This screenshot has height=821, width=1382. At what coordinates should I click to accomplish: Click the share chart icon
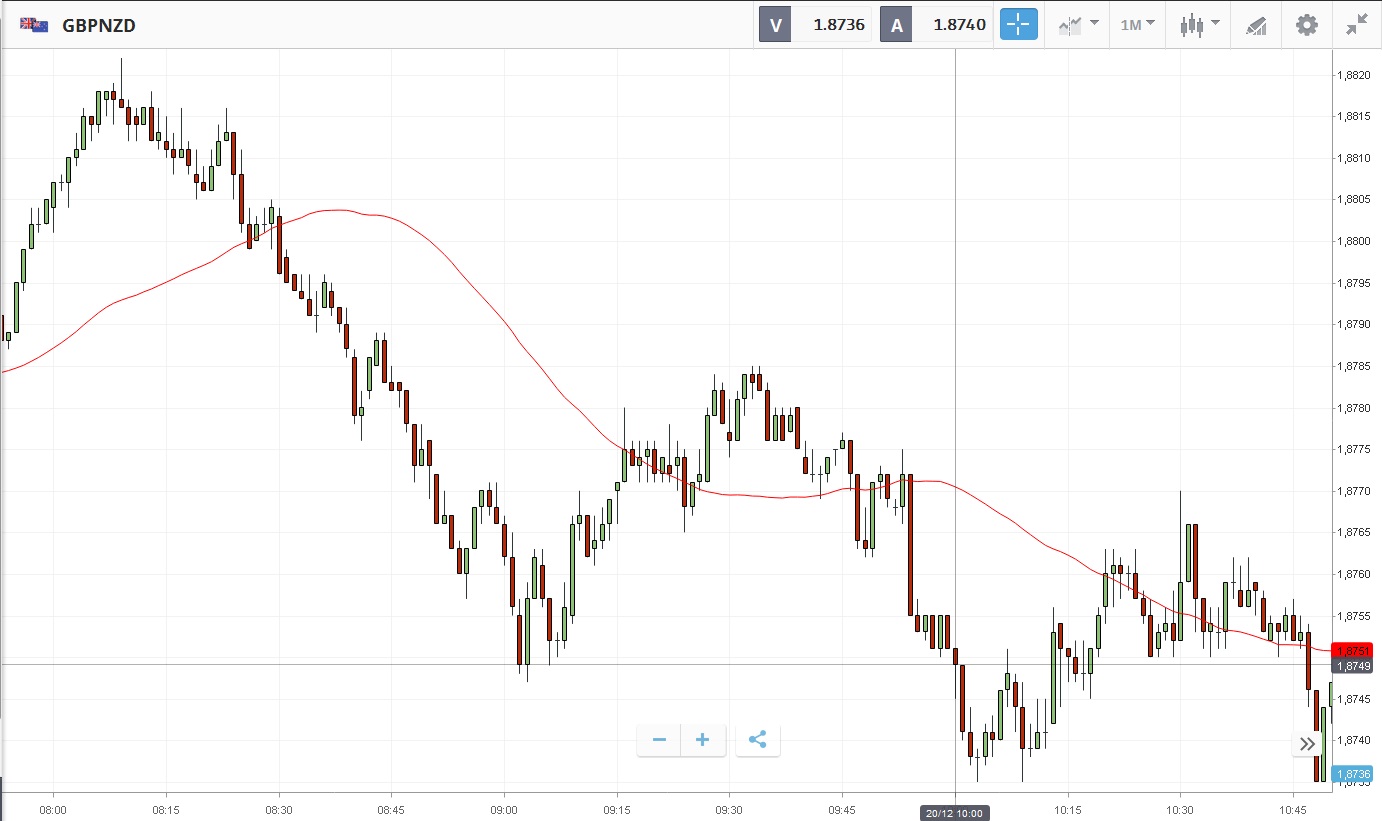point(757,740)
